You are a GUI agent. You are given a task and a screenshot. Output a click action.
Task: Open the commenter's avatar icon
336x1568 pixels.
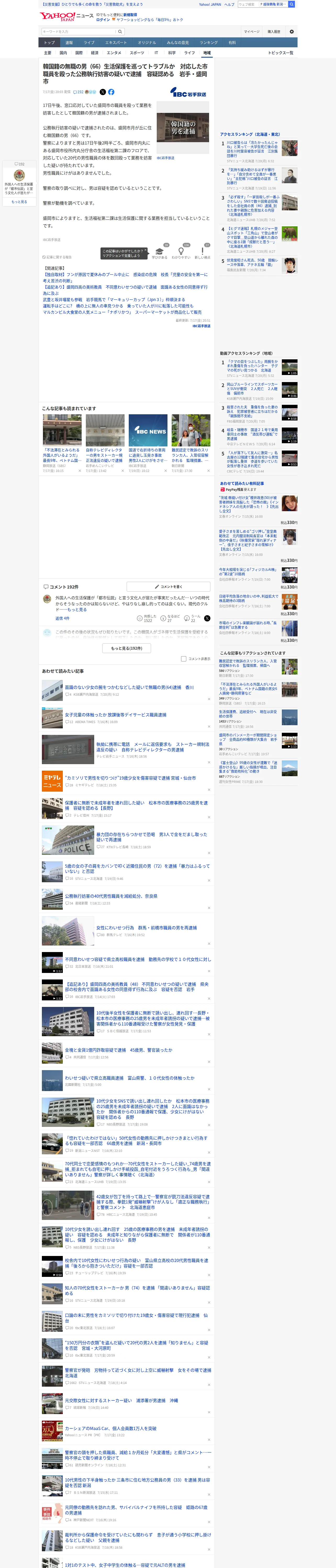coord(47,599)
